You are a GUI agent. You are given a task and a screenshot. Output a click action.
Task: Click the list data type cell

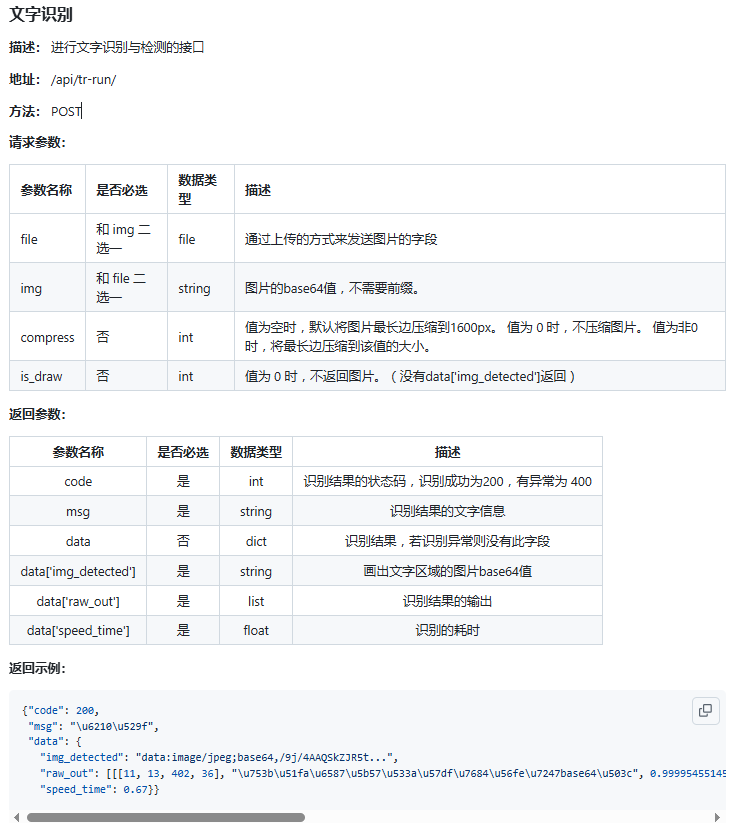[256, 601]
